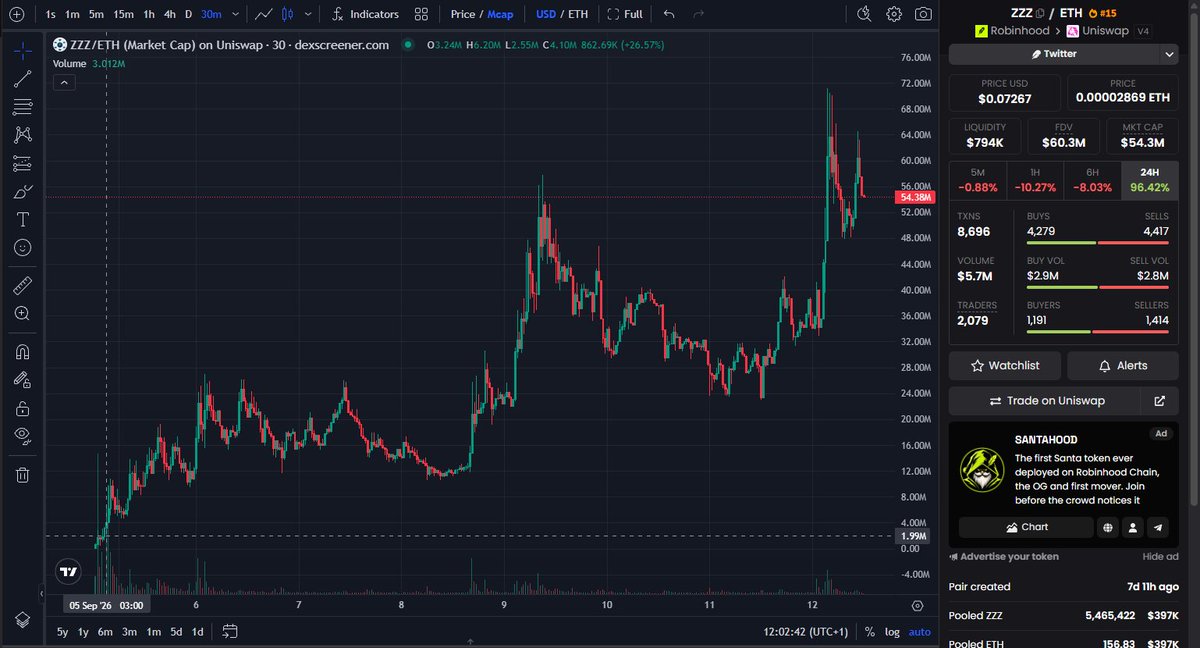Select the 15m timeframe
1200x648 pixels.
point(123,14)
